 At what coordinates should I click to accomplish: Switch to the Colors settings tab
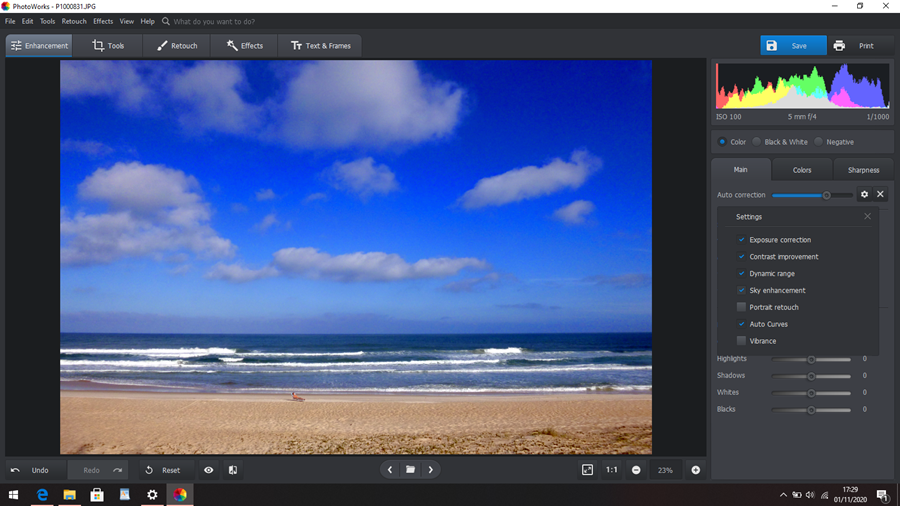(x=802, y=170)
